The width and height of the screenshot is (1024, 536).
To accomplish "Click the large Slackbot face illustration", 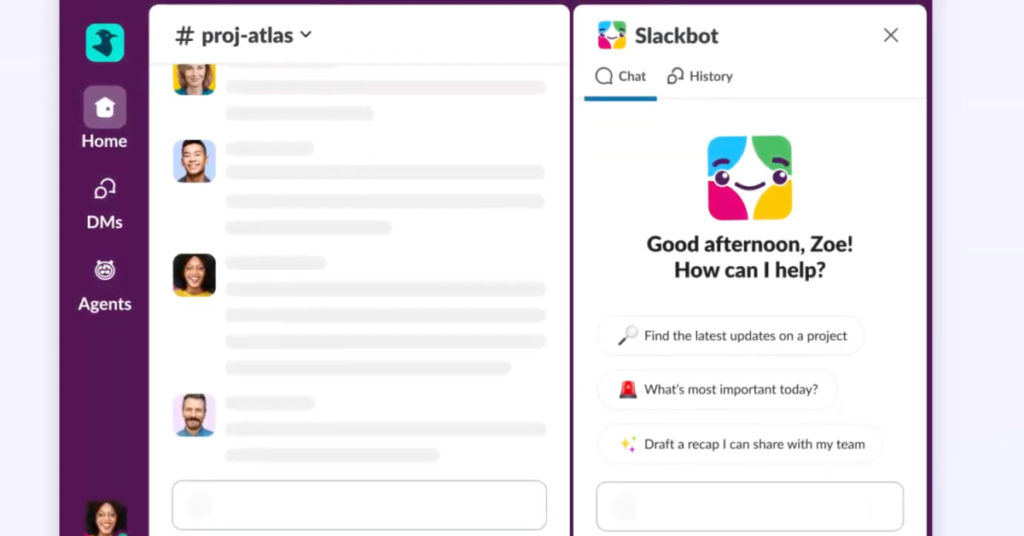I will click(750, 178).
